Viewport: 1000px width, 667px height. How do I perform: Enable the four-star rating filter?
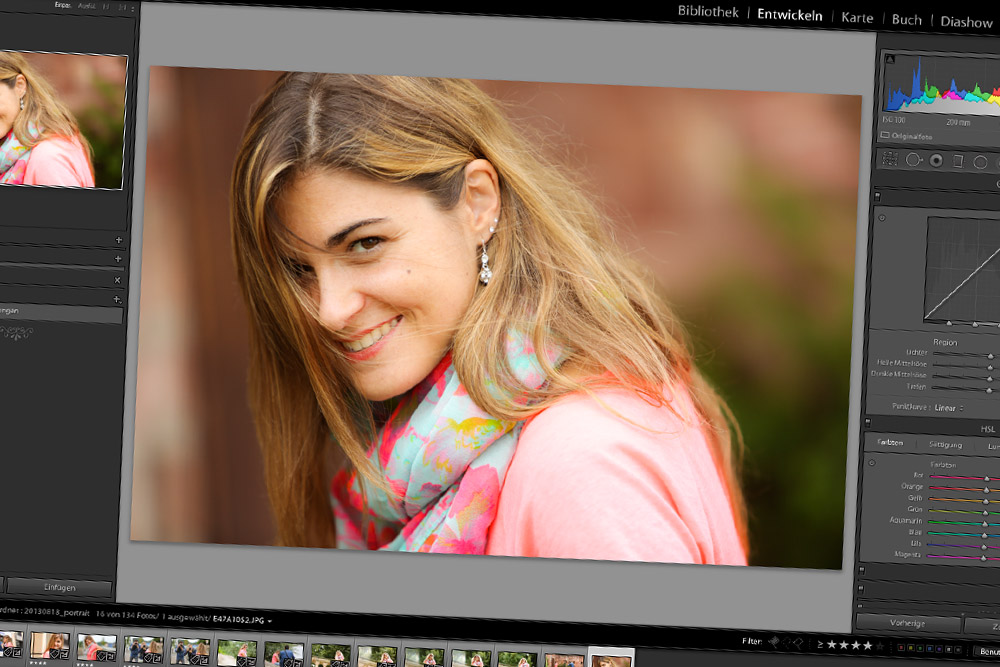pyautogui.click(x=867, y=646)
